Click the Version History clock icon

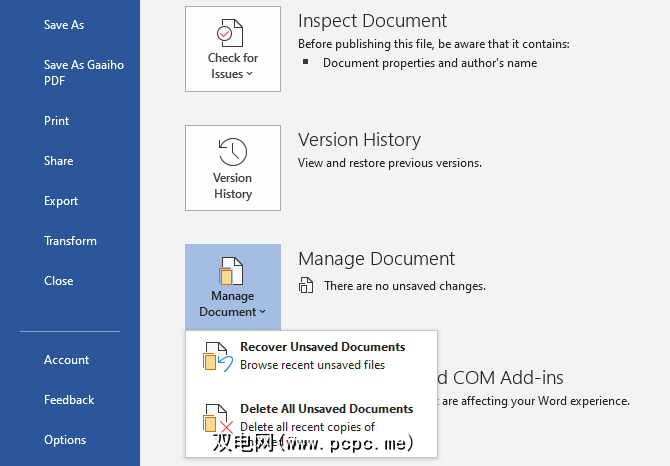pyautogui.click(x=232, y=153)
